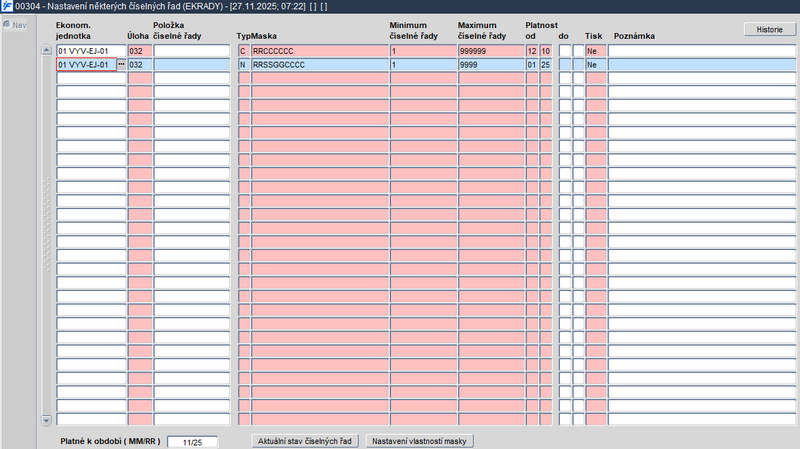Click the mask cell RRCCCCCC
The height and width of the screenshot is (449, 800).
coord(320,51)
